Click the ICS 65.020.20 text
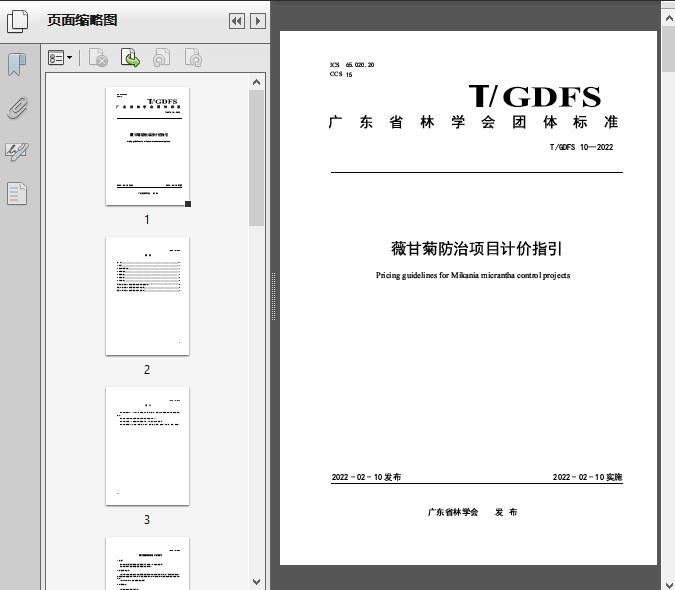 (x=352, y=65)
